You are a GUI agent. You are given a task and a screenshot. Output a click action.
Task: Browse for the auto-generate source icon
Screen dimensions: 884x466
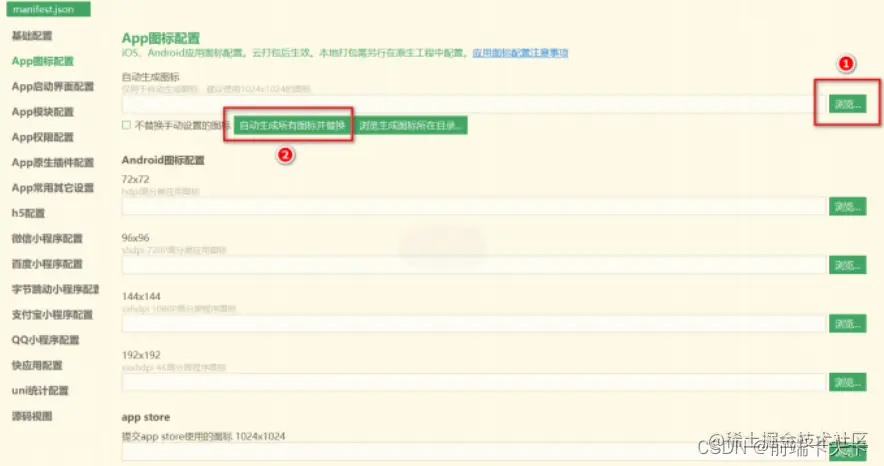tap(847, 104)
